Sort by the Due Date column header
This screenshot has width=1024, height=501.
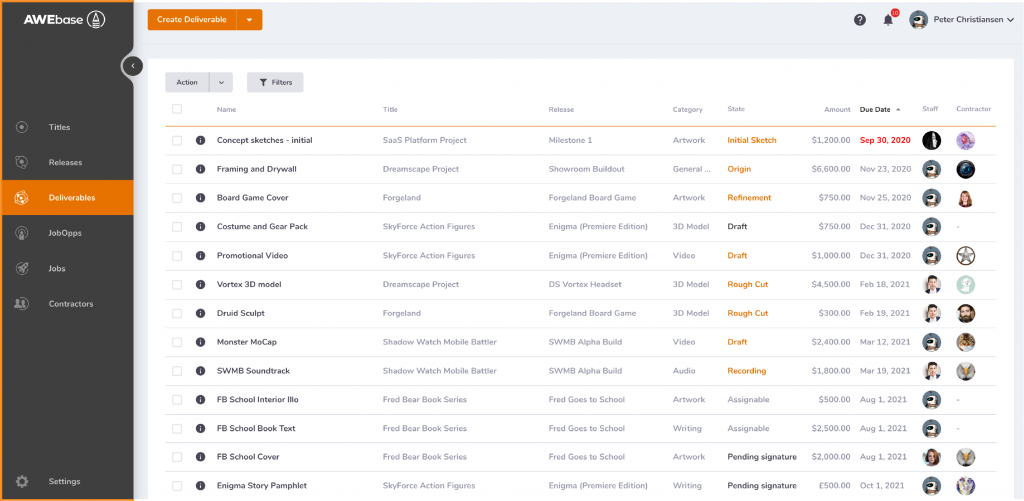876,109
